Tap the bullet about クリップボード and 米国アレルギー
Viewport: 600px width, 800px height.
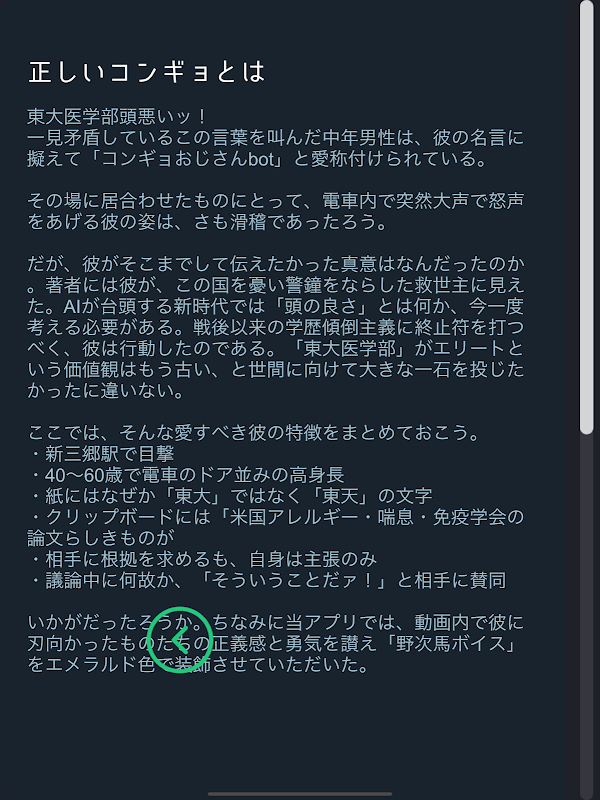(276, 528)
